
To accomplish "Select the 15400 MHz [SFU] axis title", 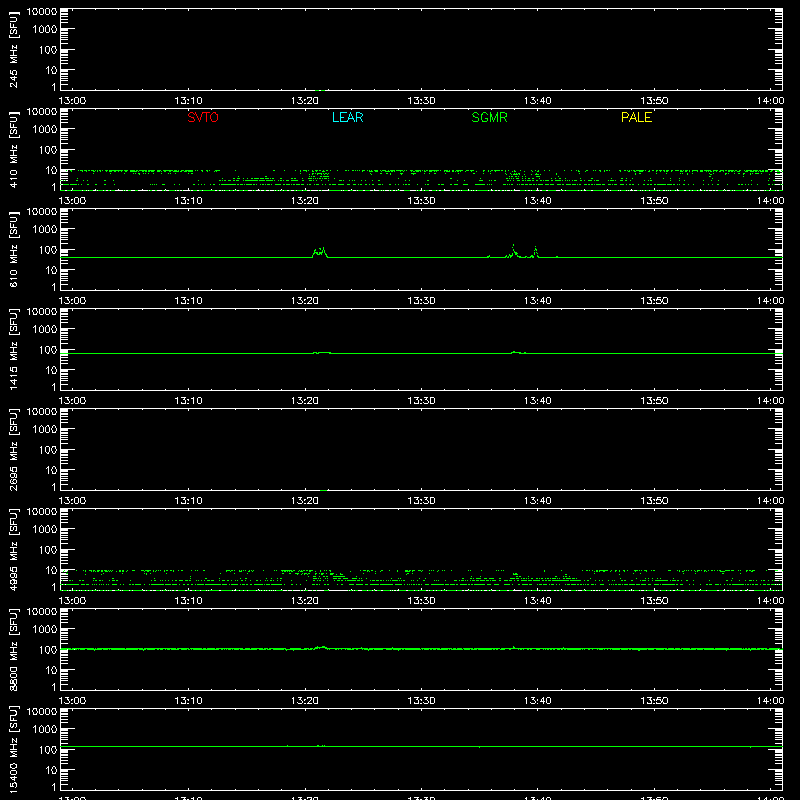I will click(13, 749).
